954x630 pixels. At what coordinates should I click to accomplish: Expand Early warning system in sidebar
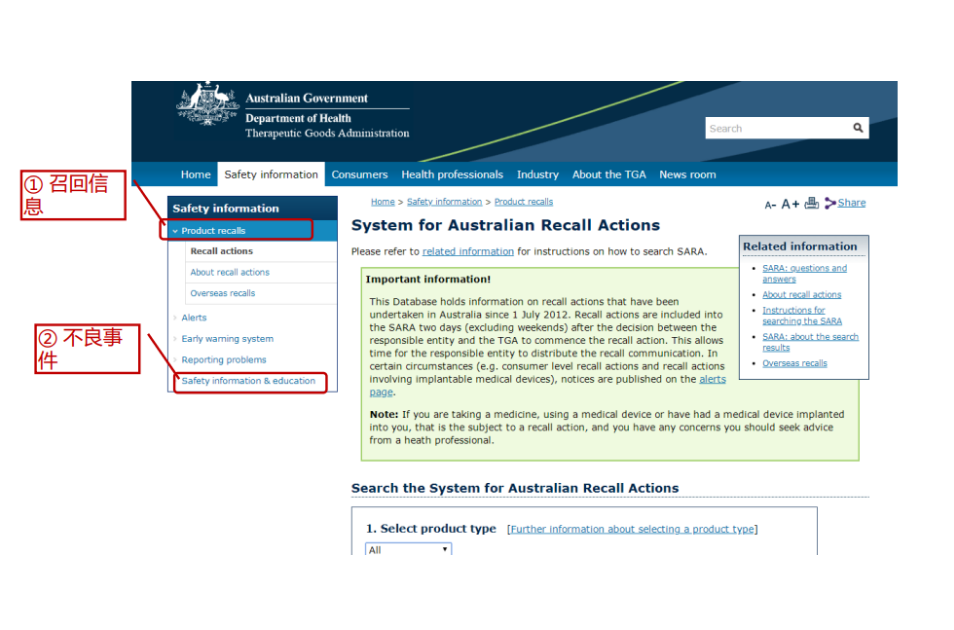coord(227,339)
